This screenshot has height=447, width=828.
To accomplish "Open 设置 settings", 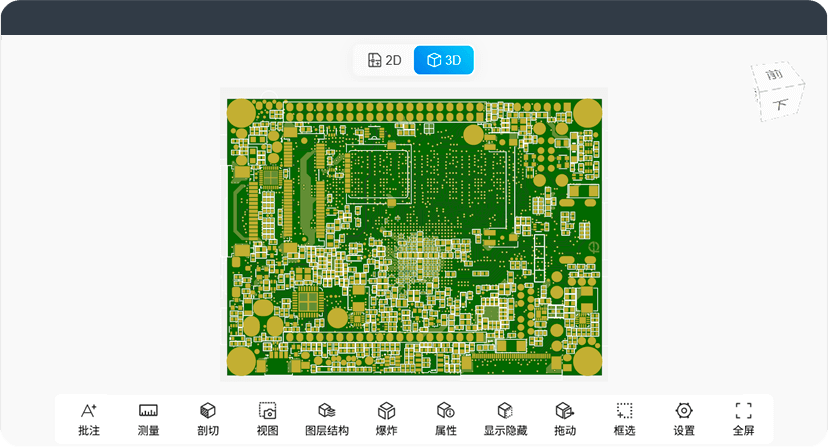I will point(684,418).
